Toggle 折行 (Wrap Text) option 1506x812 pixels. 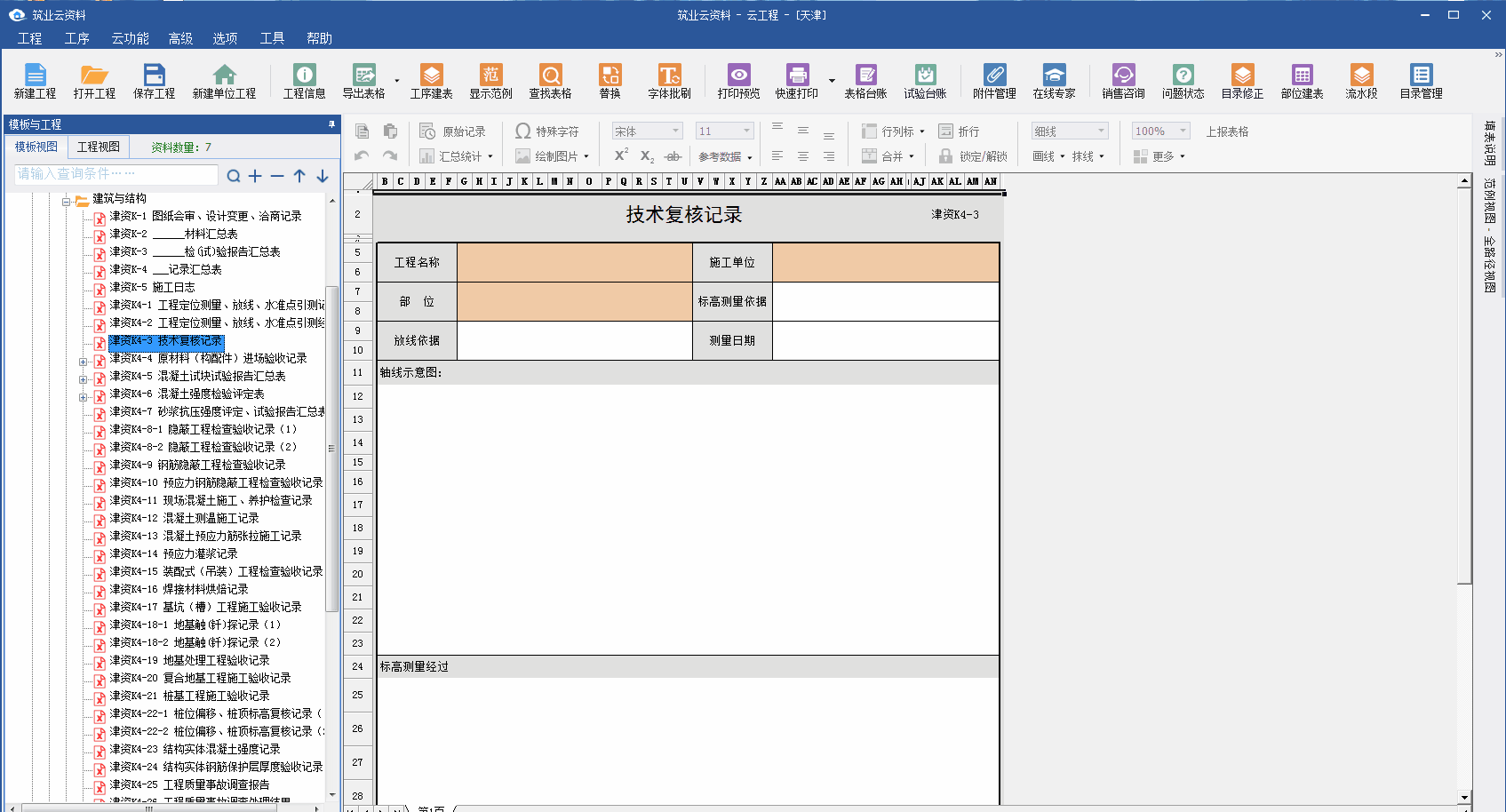(x=959, y=131)
